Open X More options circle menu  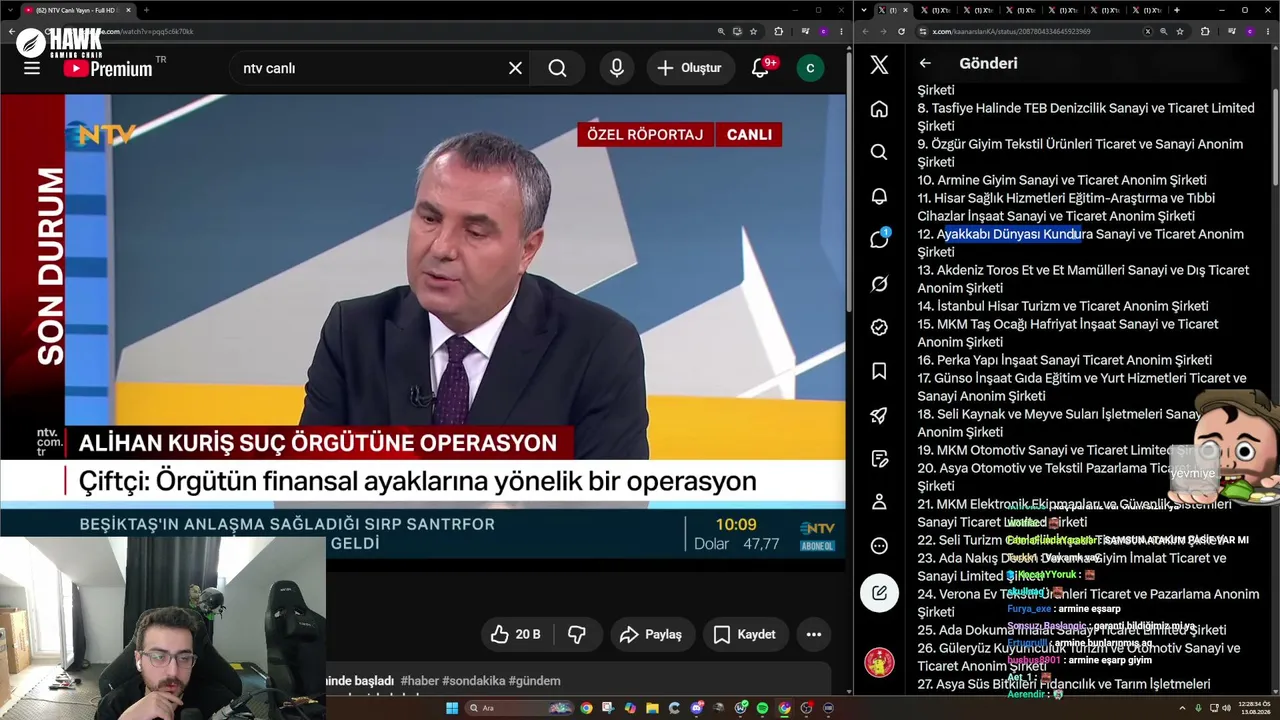point(879,546)
